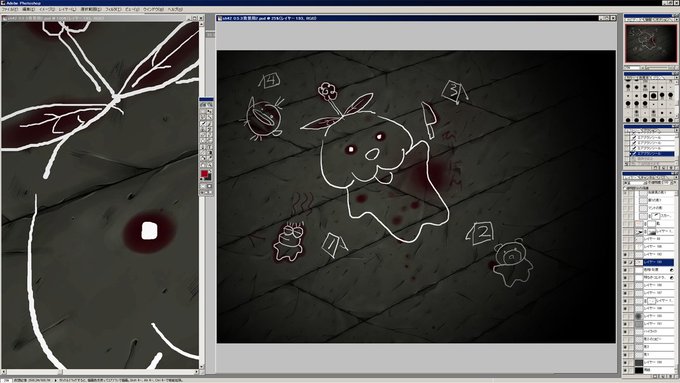Open the イメージ menu
This screenshot has width=680, height=383.
[47, 9]
